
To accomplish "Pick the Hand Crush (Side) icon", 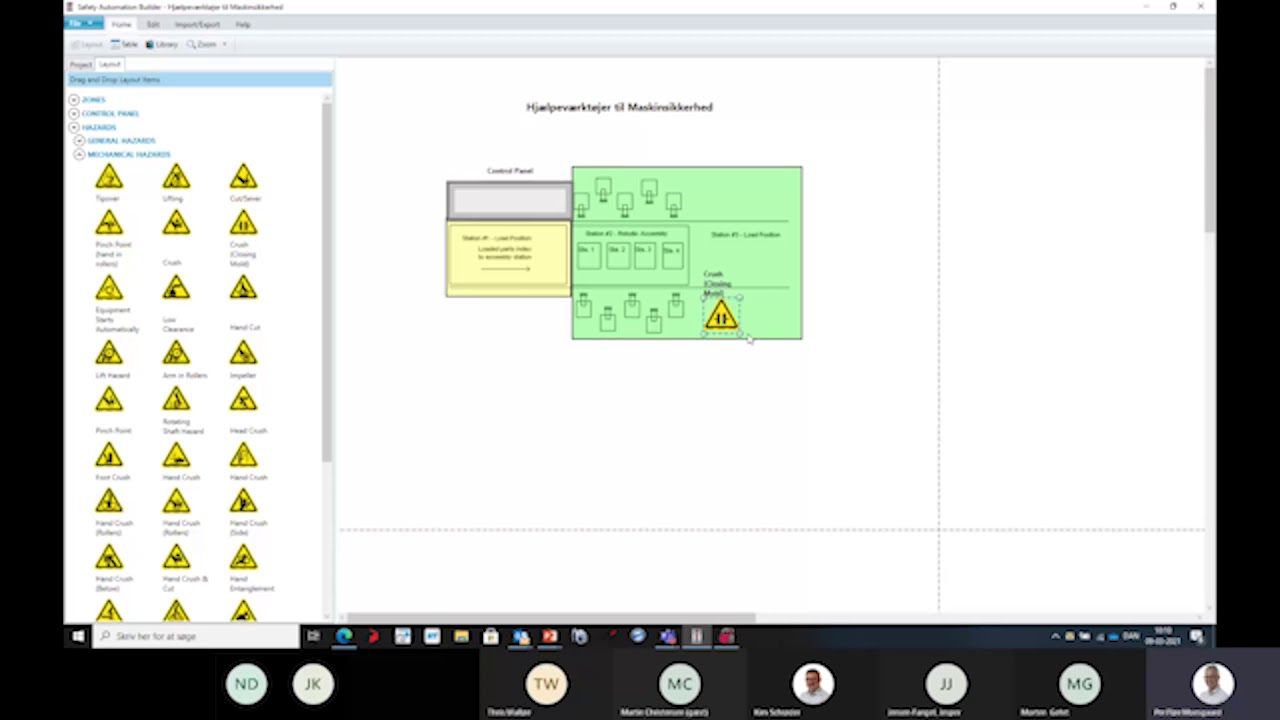I will [243, 501].
